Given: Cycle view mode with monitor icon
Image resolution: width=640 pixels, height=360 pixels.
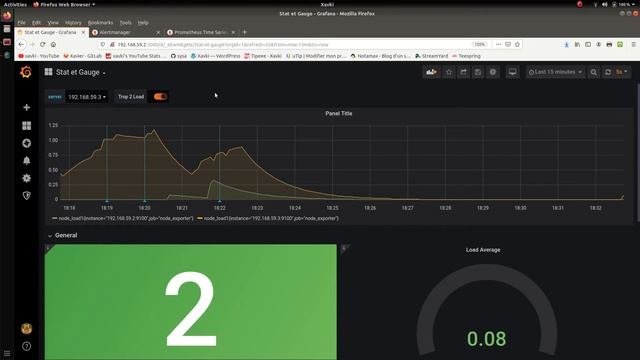Looking at the screenshot, I should [512, 72].
